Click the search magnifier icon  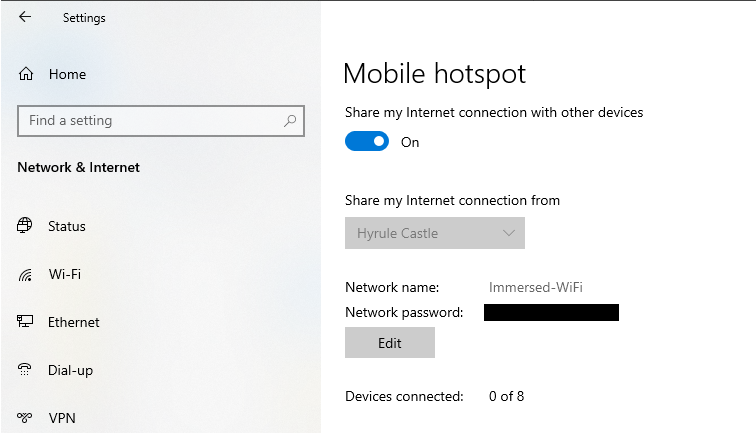pyautogui.click(x=290, y=121)
